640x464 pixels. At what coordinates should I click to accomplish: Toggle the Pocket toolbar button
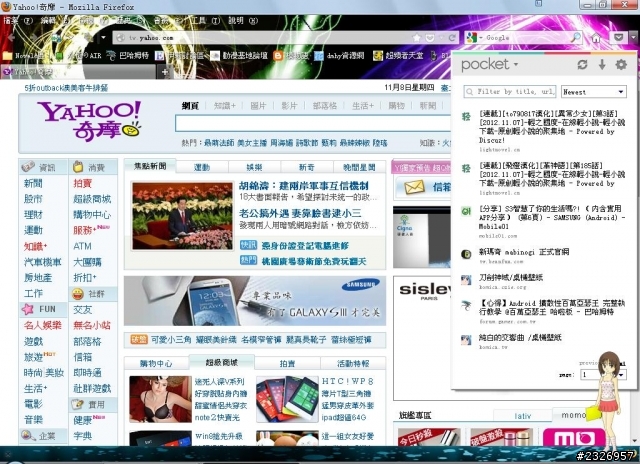pos(619,38)
